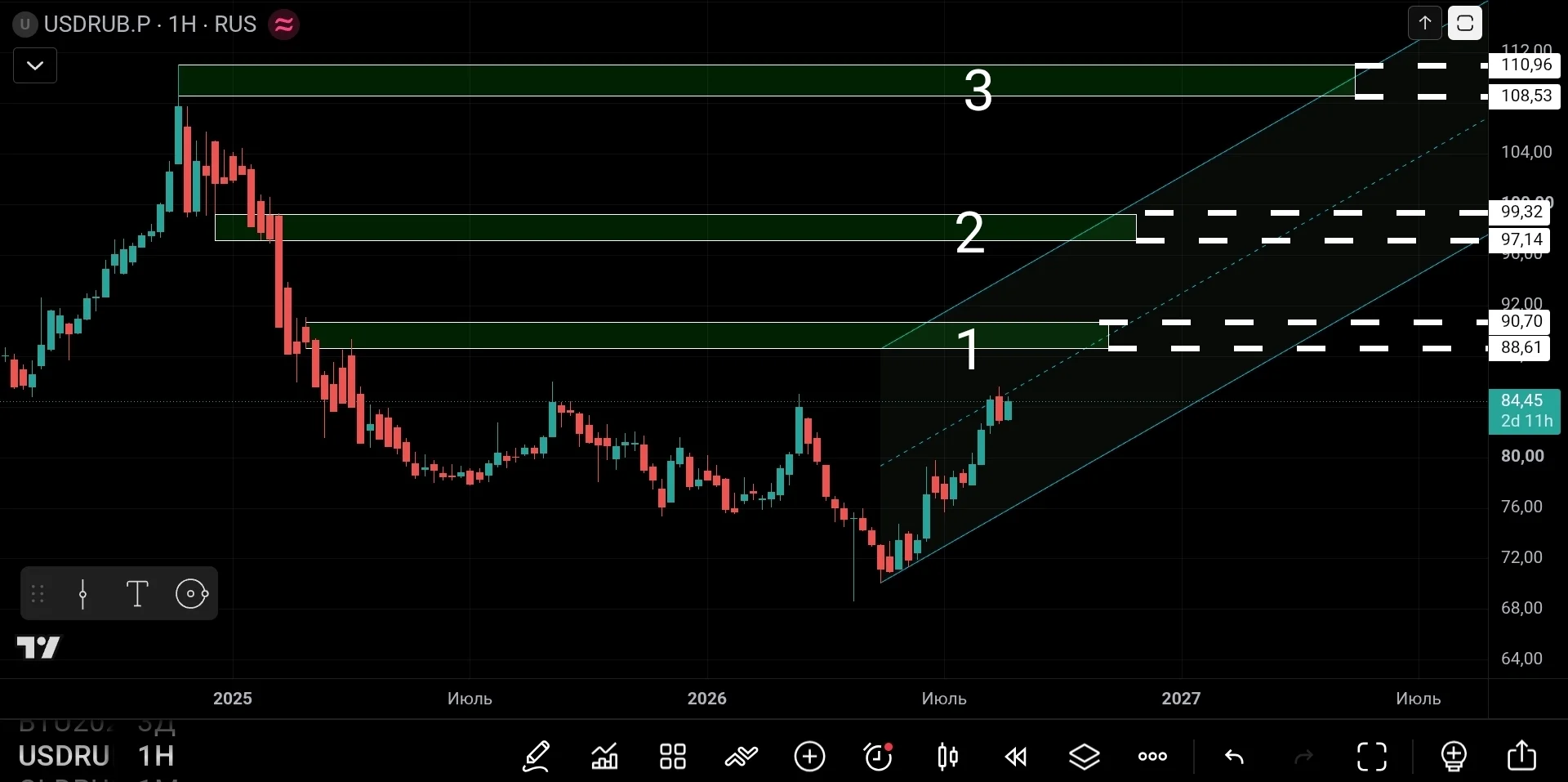Open the three-dots more menu
1568x782 pixels.
pyautogui.click(x=1152, y=757)
